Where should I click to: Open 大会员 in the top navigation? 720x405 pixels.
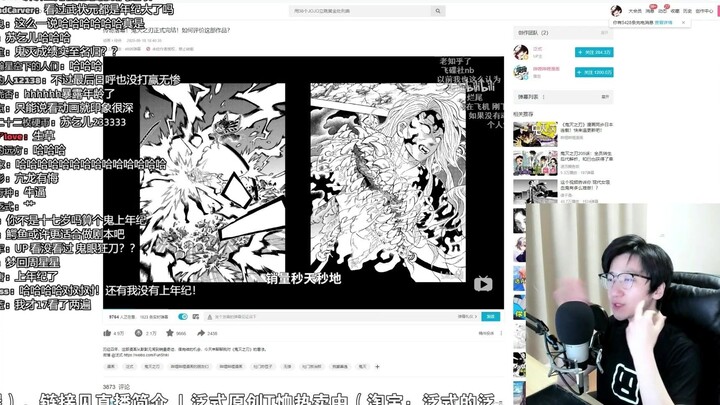point(635,11)
